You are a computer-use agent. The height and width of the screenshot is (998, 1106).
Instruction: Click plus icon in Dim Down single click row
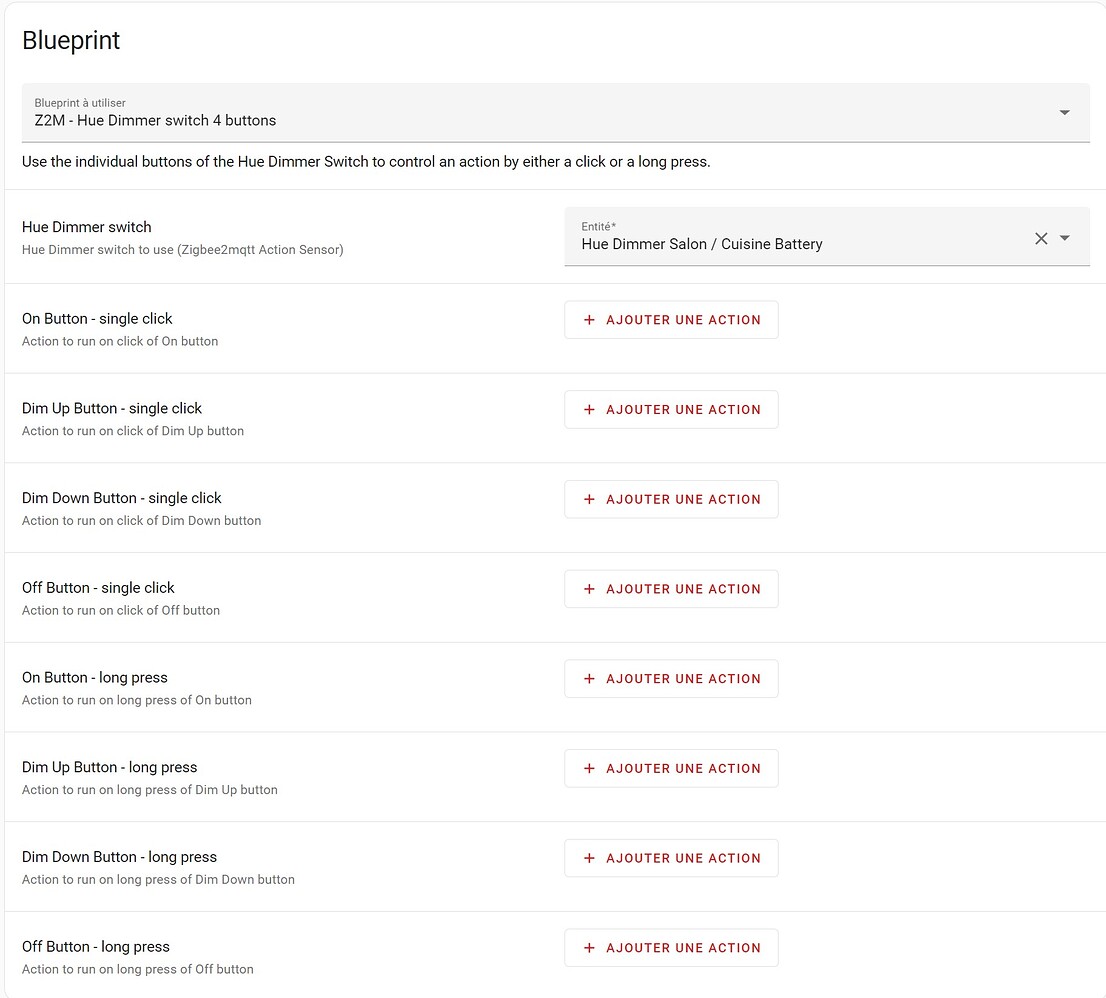pos(589,499)
